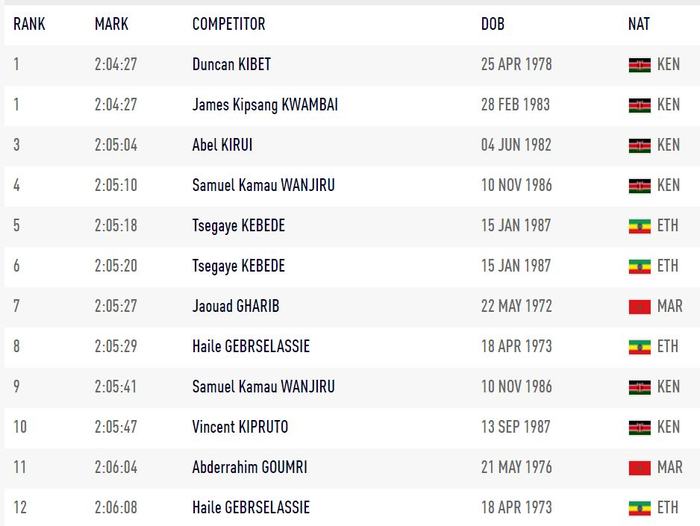Click the NAT column header
This screenshot has width=700, height=526.
coord(639,23)
